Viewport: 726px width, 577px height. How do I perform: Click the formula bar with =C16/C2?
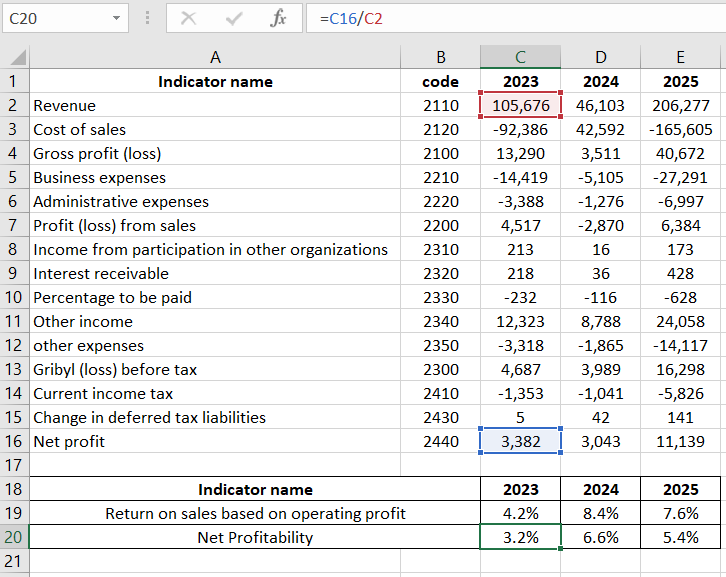coord(516,19)
